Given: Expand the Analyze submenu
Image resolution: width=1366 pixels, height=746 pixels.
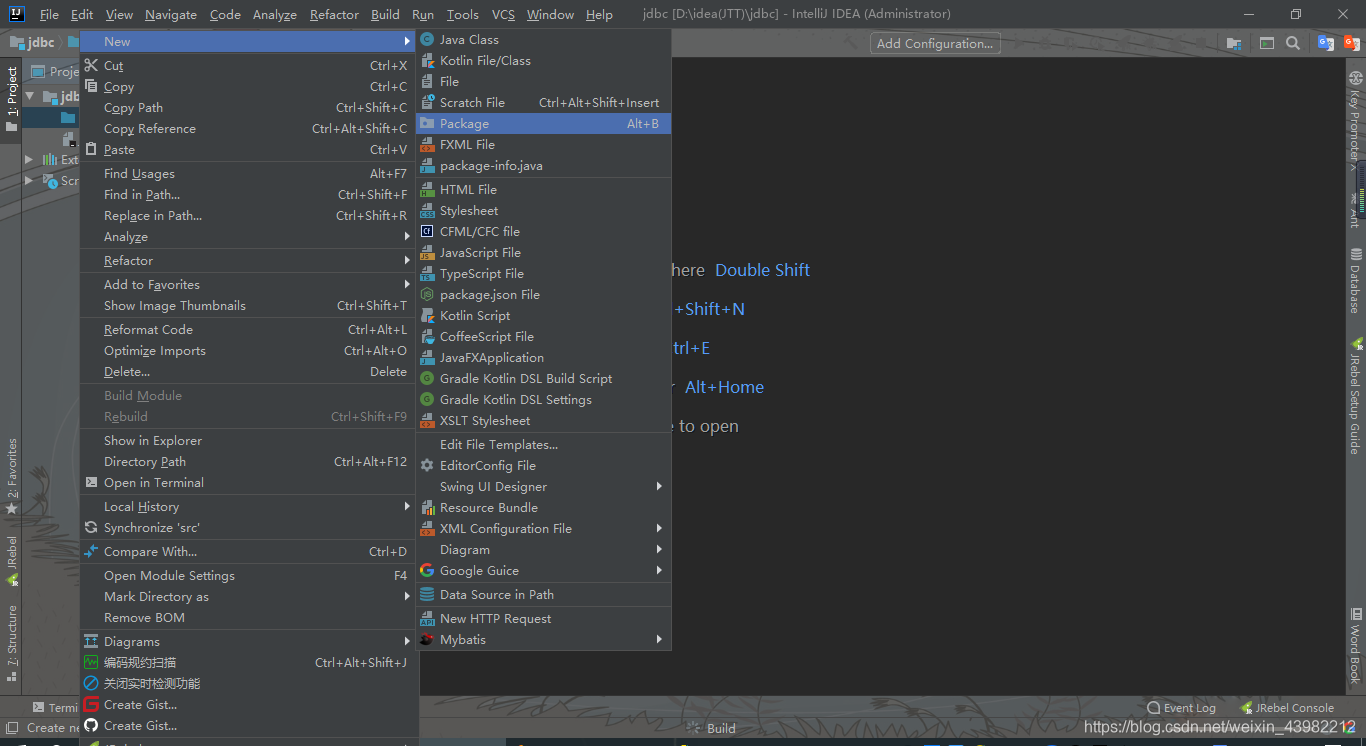Looking at the screenshot, I should pyautogui.click(x=249, y=236).
